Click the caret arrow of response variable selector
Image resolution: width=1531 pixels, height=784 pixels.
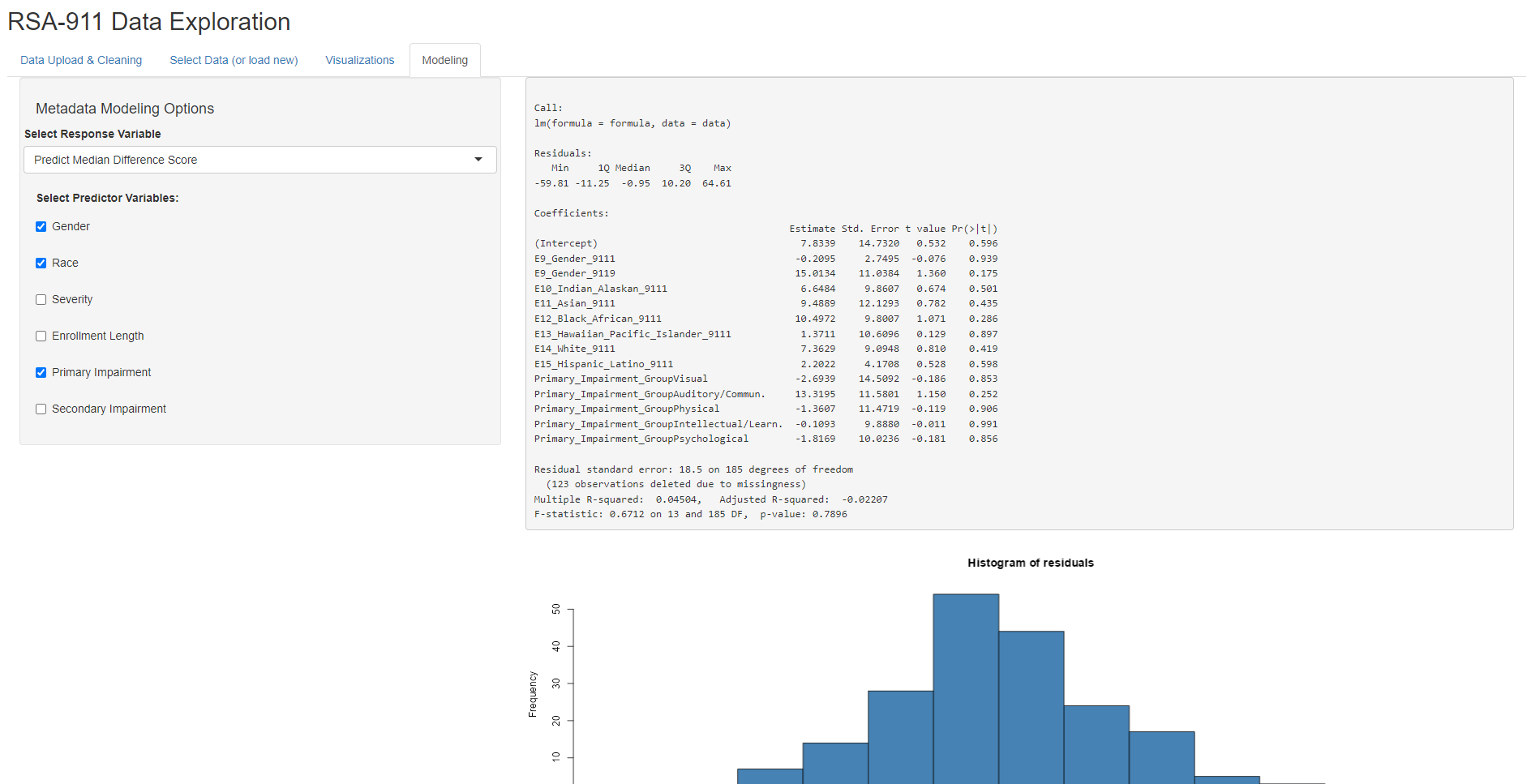point(478,160)
